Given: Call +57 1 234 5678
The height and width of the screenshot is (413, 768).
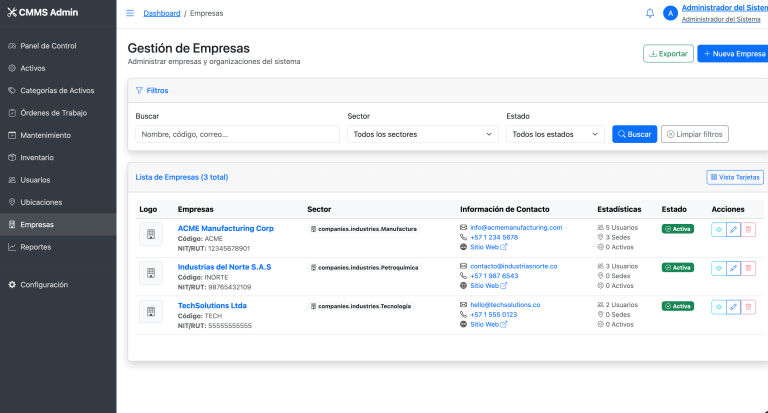Looking at the screenshot, I should (494, 237).
